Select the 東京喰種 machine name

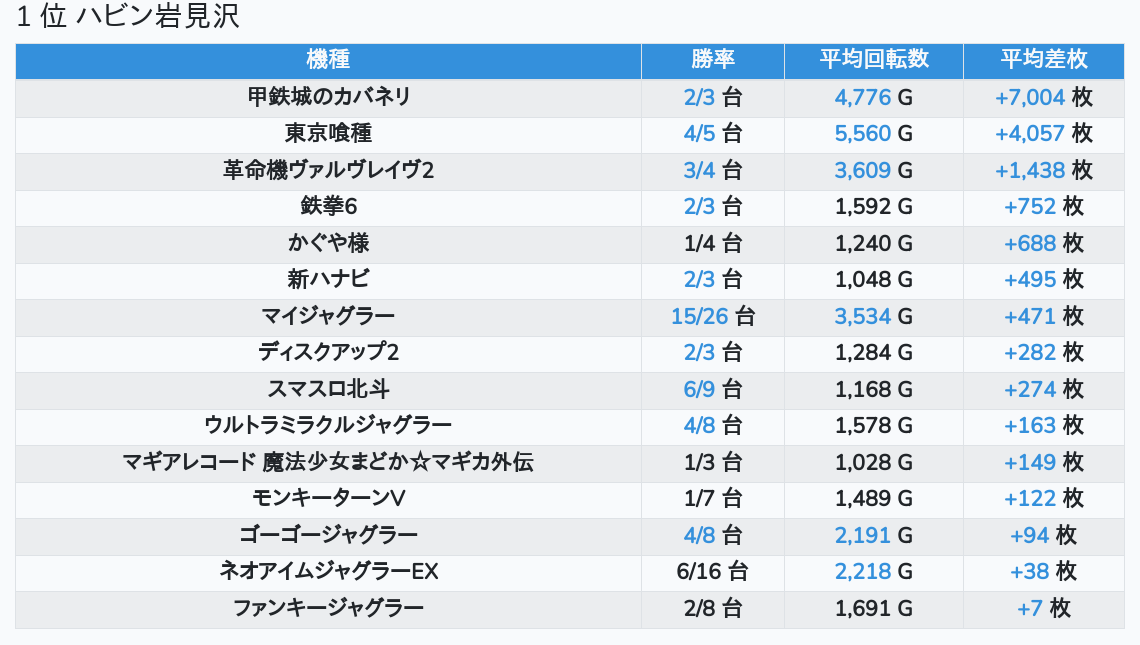pos(328,134)
